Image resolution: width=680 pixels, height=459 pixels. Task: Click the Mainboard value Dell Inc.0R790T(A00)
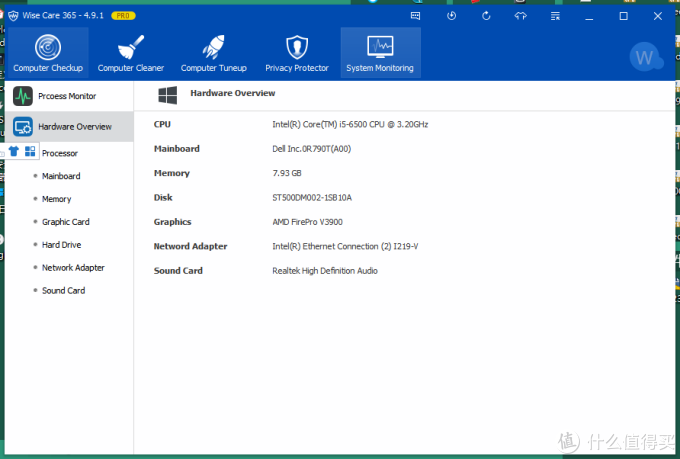click(x=311, y=149)
